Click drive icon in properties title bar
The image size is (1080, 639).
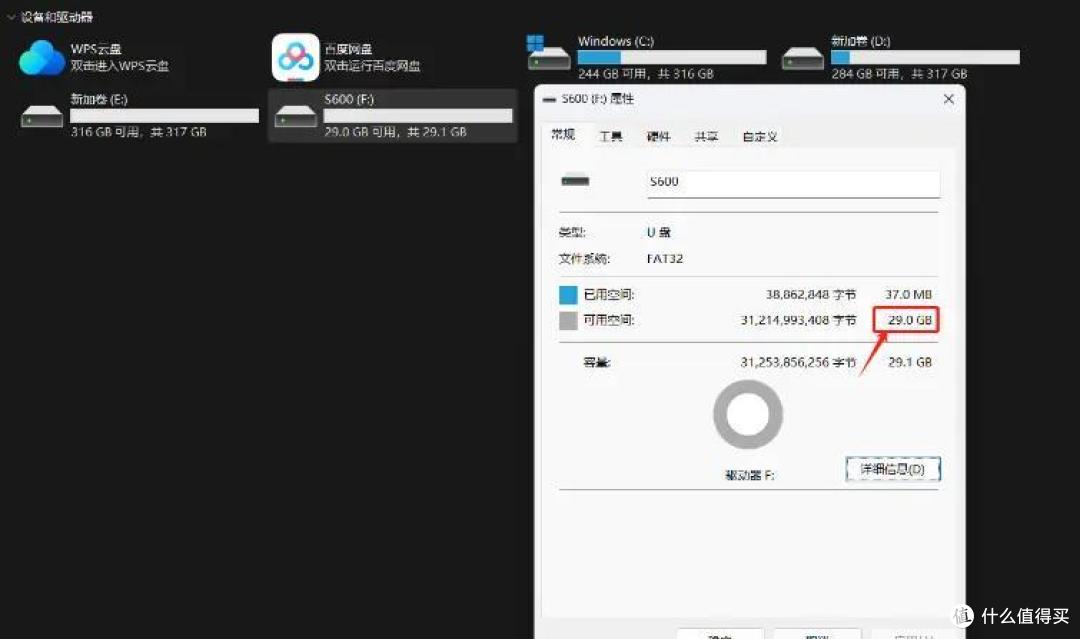[549, 99]
